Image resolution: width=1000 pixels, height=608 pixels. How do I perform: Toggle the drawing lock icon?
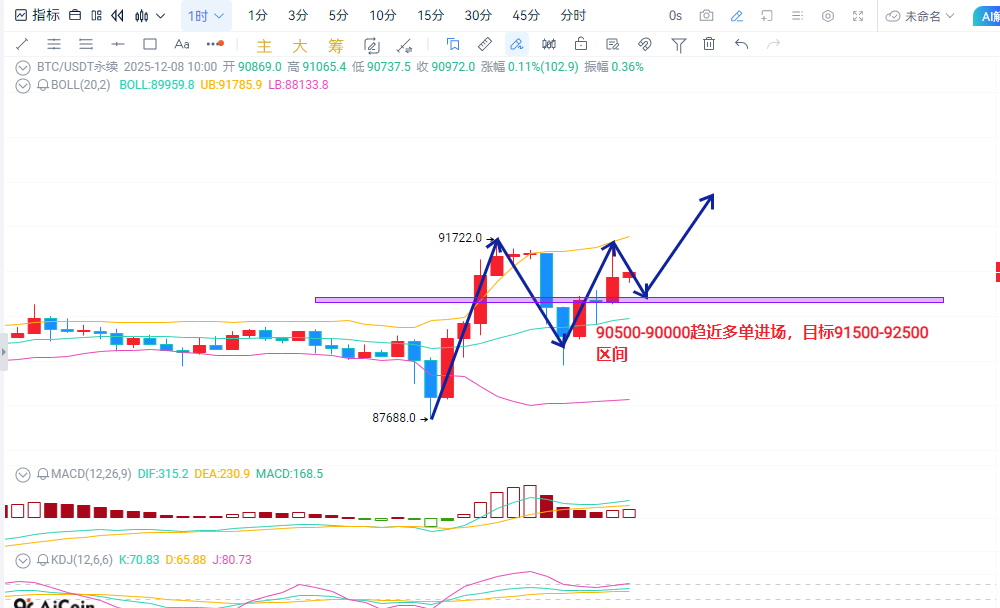581,44
